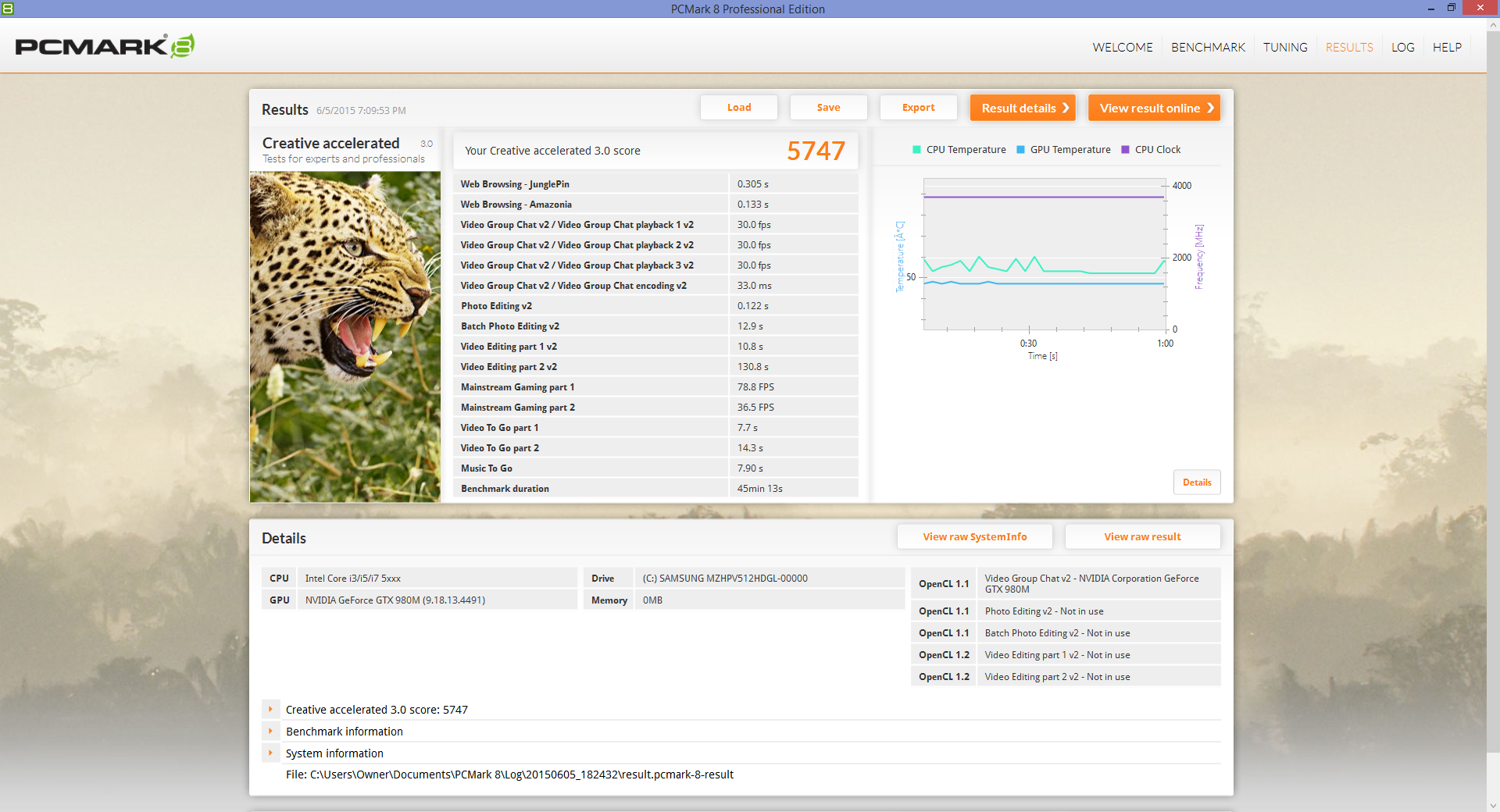Expand Benchmark information section

coord(270,732)
